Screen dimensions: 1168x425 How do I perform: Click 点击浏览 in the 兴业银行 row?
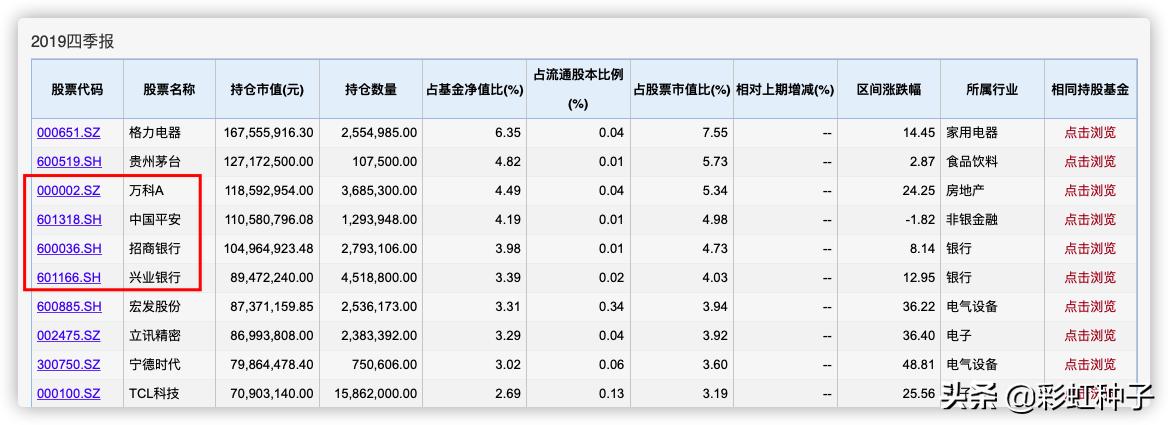tap(1090, 278)
